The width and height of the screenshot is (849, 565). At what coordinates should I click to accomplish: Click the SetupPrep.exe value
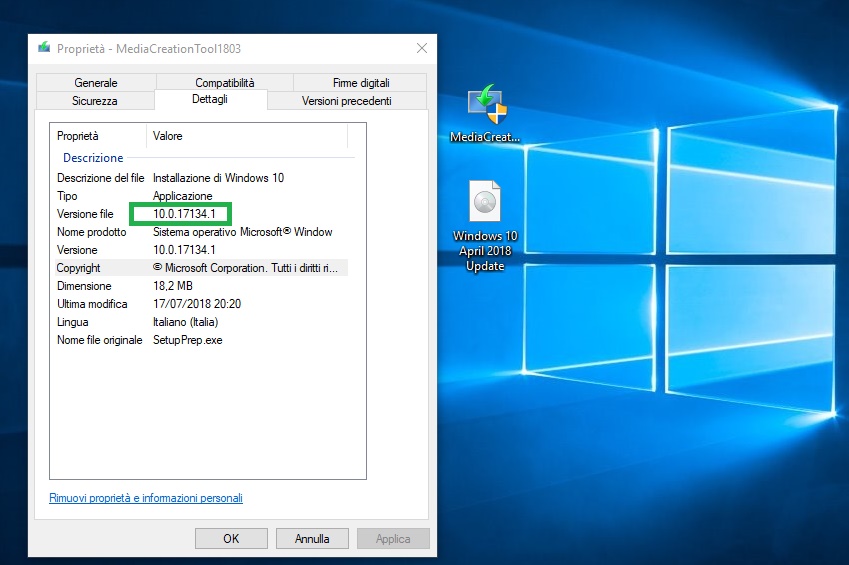click(x=187, y=340)
